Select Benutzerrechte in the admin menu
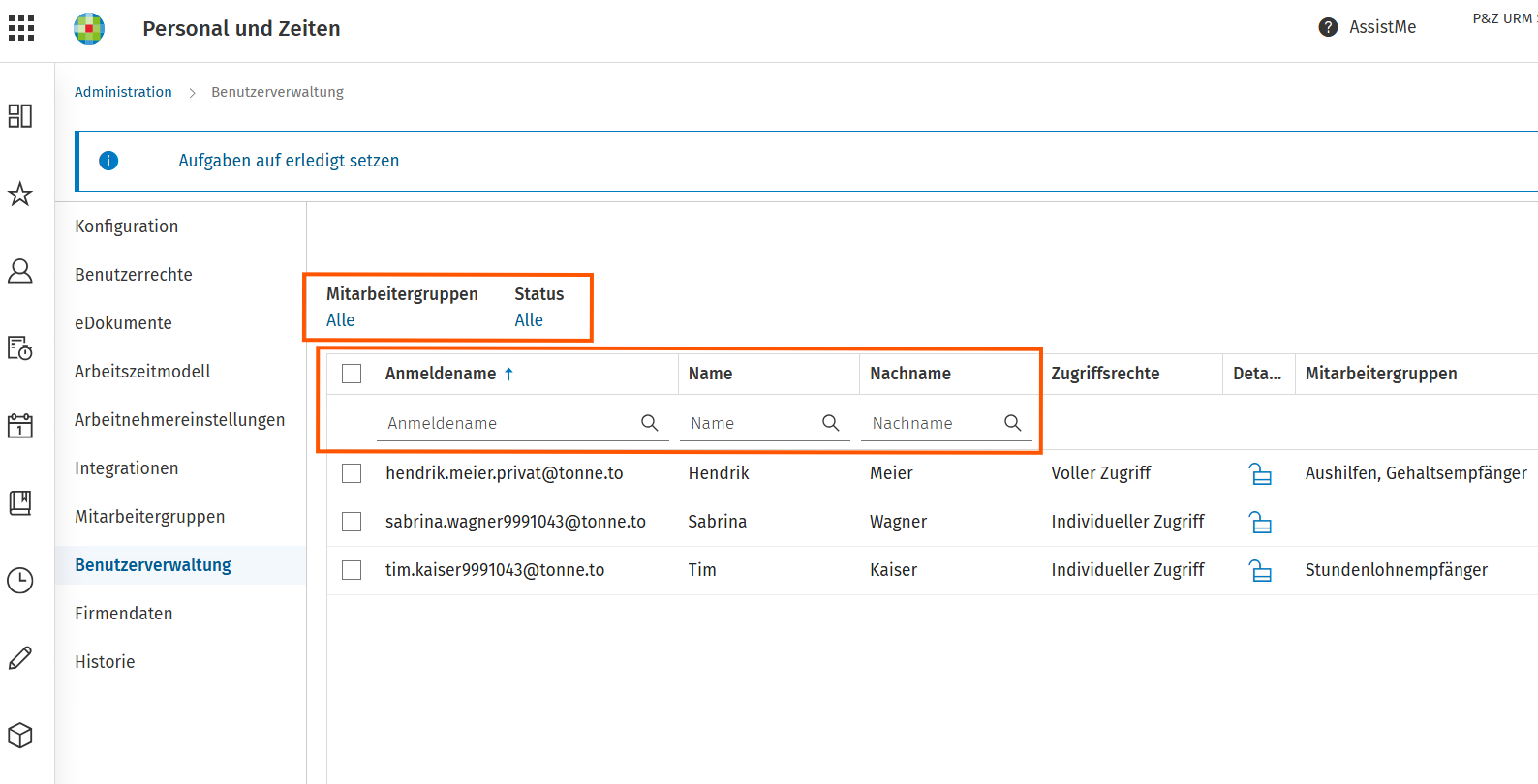Viewport: 1538px width, 784px height. [134, 275]
